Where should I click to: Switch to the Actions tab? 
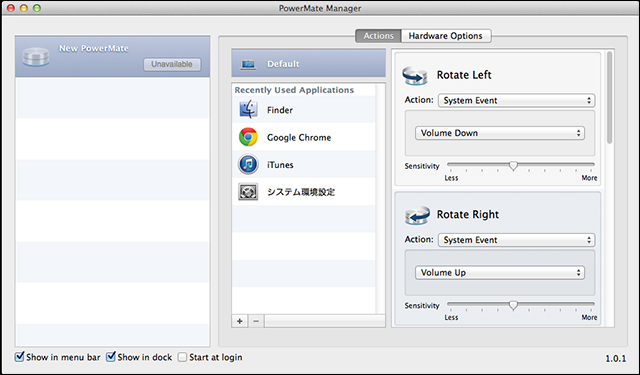click(378, 36)
